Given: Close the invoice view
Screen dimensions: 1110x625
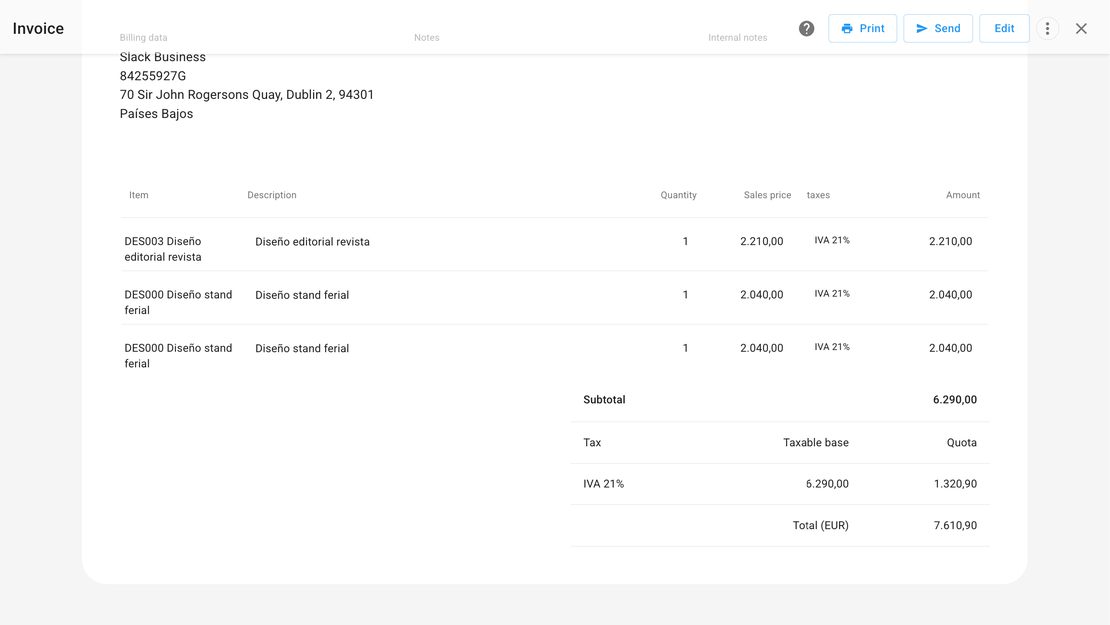Looking at the screenshot, I should pyautogui.click(x=1081, y=29).
